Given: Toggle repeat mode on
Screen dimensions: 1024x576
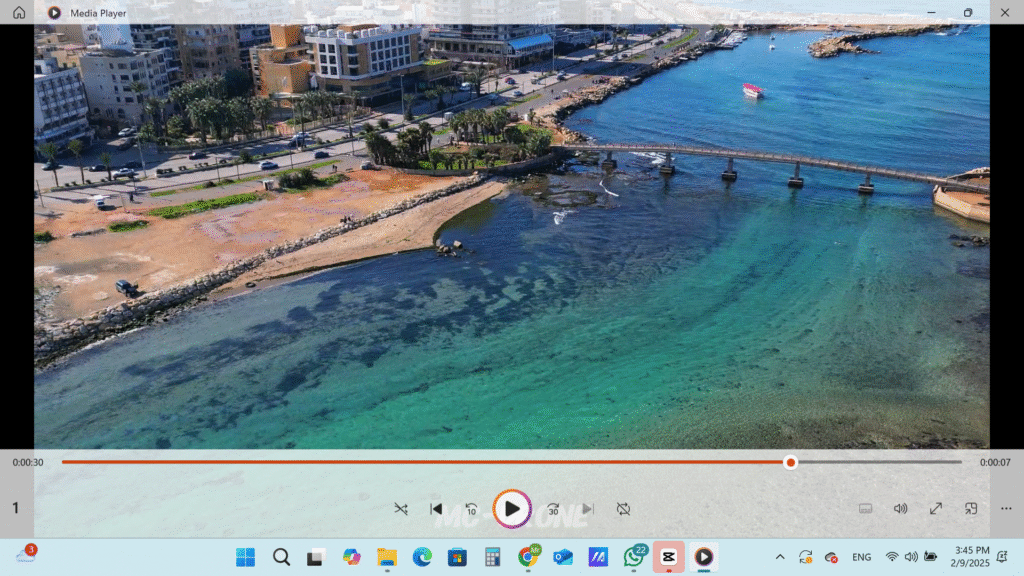Looking at the screenshot, I should pyautogui.click(x=622, y=508).
